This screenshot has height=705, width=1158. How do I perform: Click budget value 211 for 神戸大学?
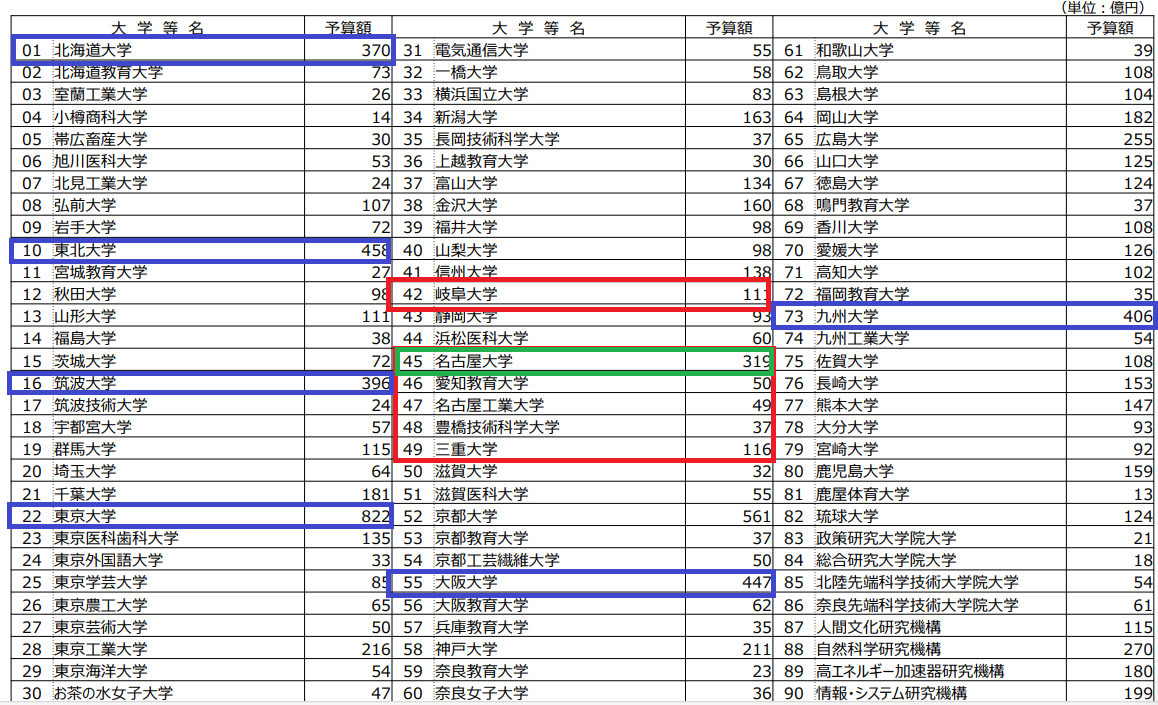(x=756, y=649)
